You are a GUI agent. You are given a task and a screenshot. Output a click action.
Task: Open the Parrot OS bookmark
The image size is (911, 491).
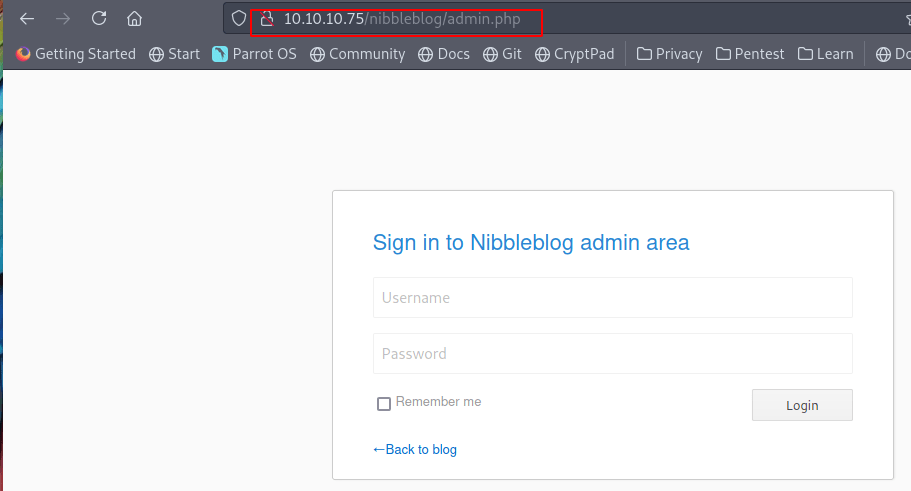[x=254, y=54]
